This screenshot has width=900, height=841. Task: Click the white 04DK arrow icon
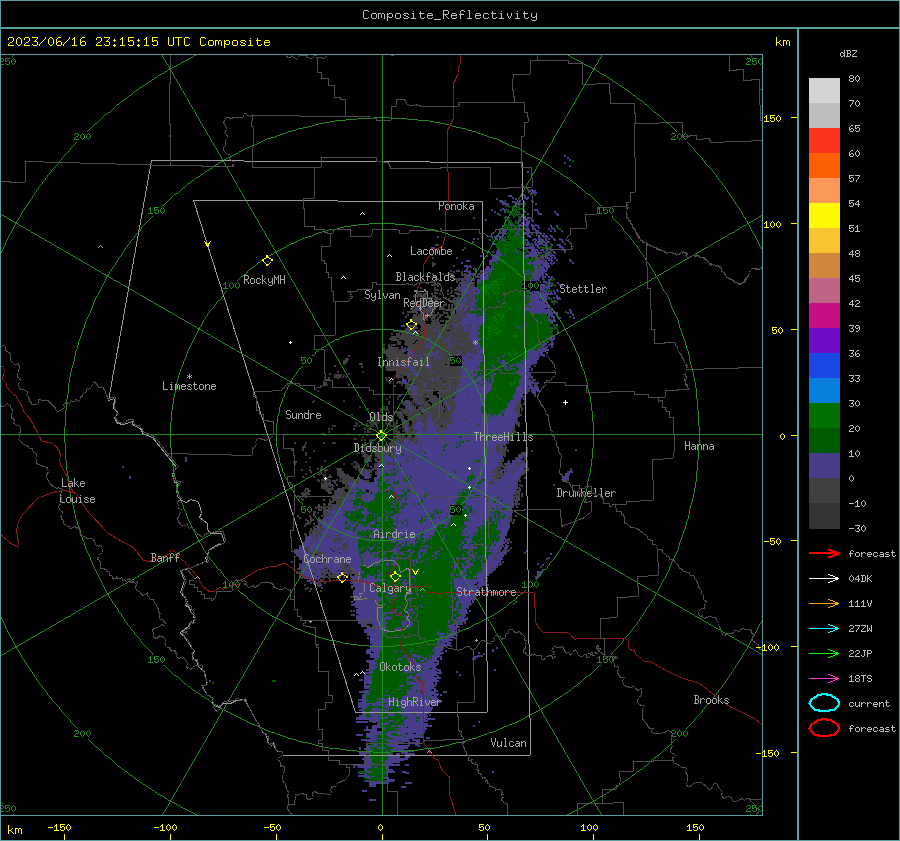click(x=824, y=579)
